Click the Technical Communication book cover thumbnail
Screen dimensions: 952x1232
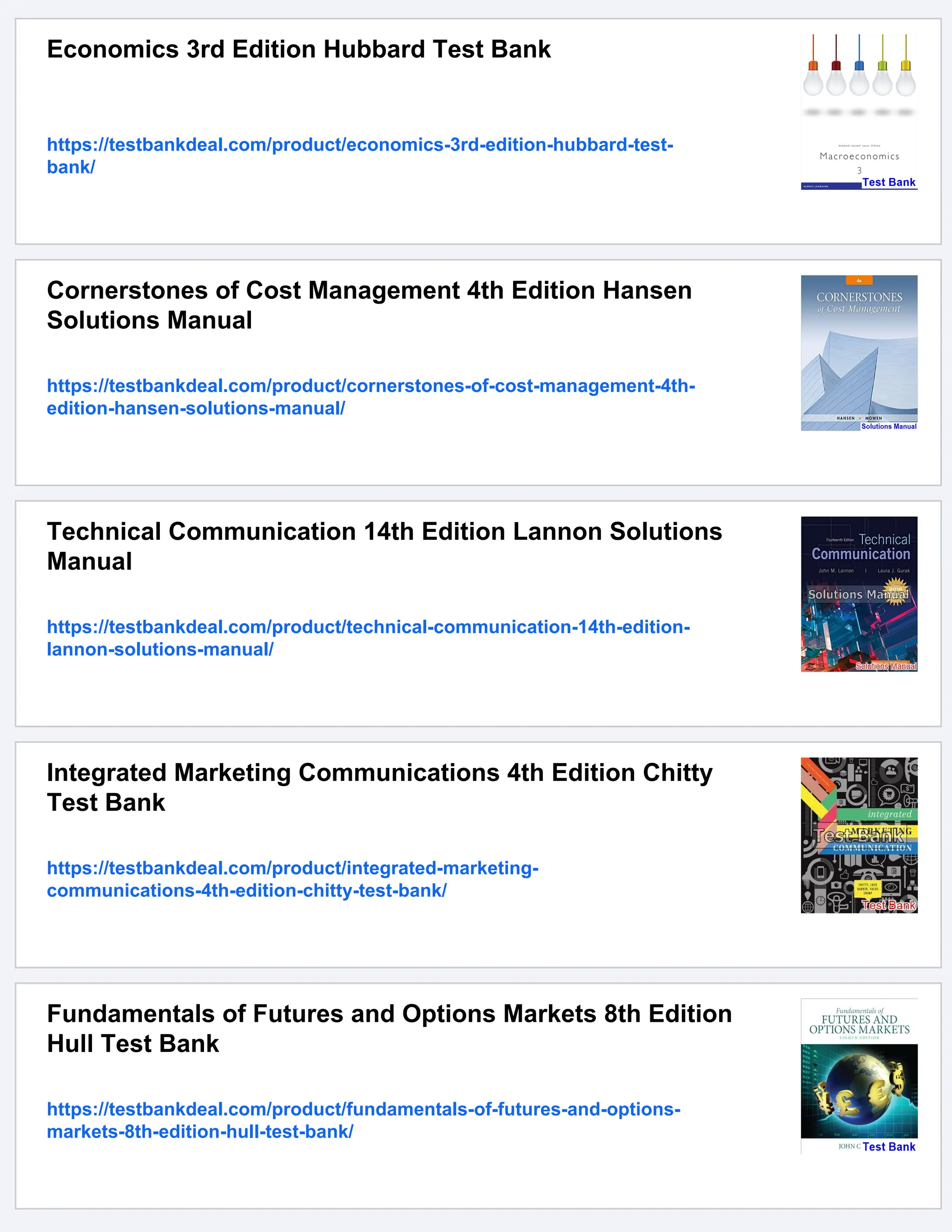859,594
